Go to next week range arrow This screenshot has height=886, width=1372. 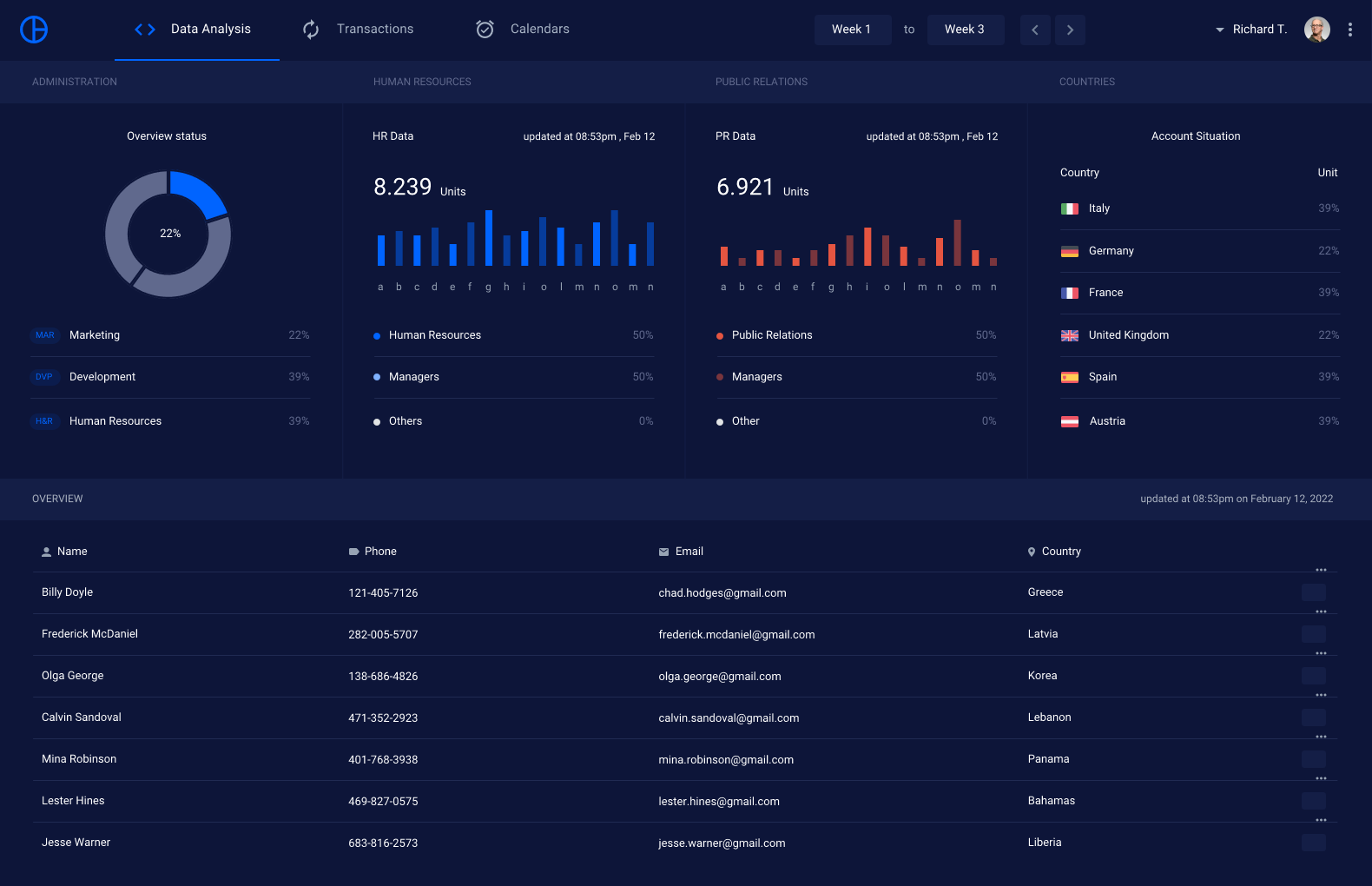pos(1070,30)
